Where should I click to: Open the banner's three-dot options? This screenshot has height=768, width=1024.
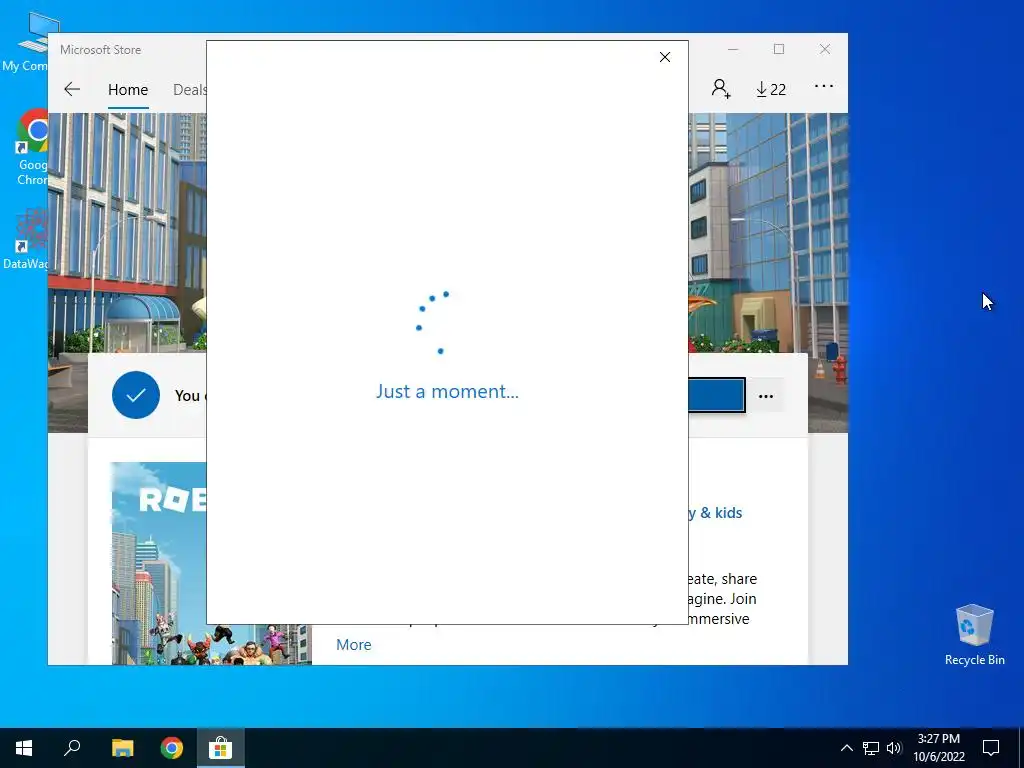coord(766,396)
